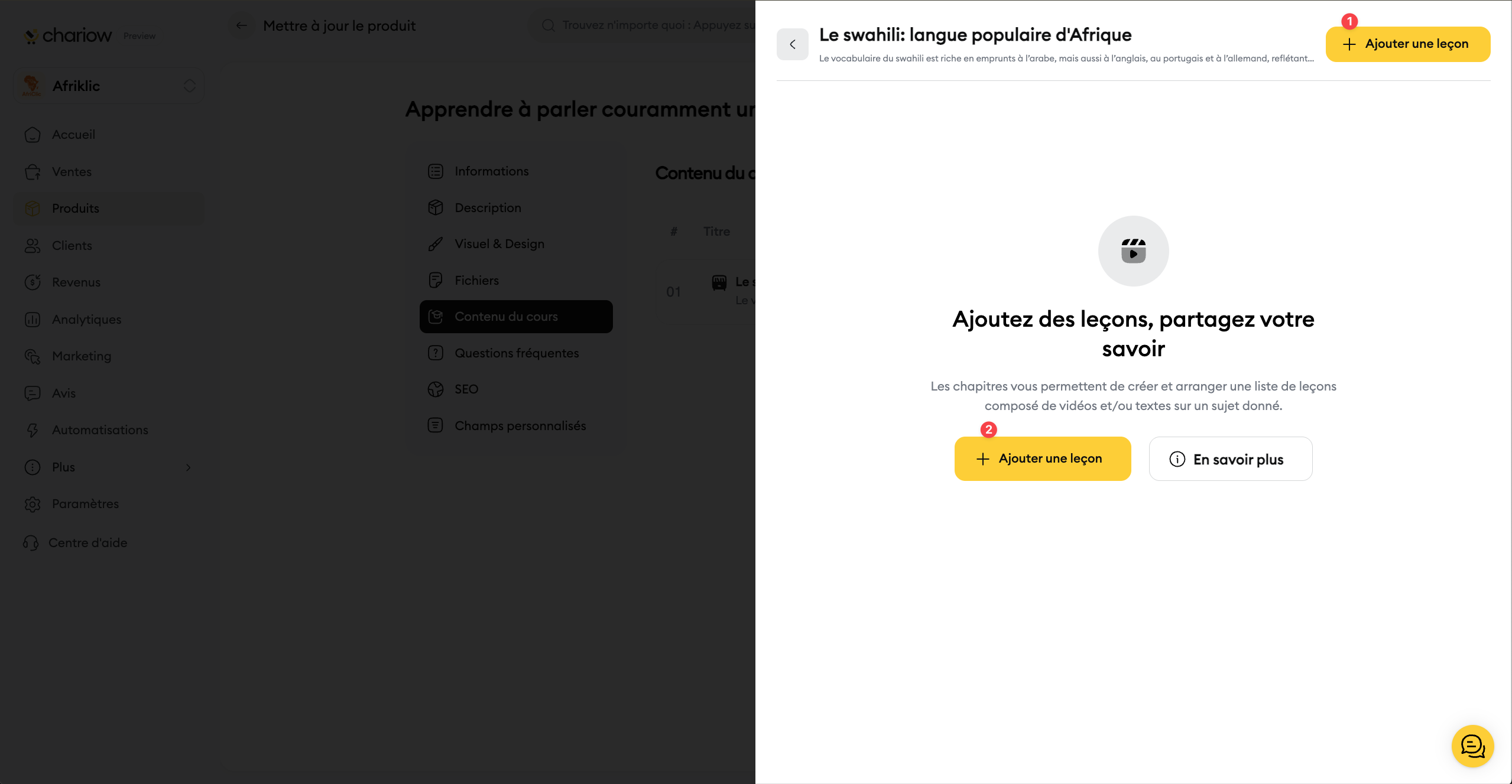Expand the Plus submenu arrow
The image size is (1512, 784).
pyautogui.click(x=188, y=467)
